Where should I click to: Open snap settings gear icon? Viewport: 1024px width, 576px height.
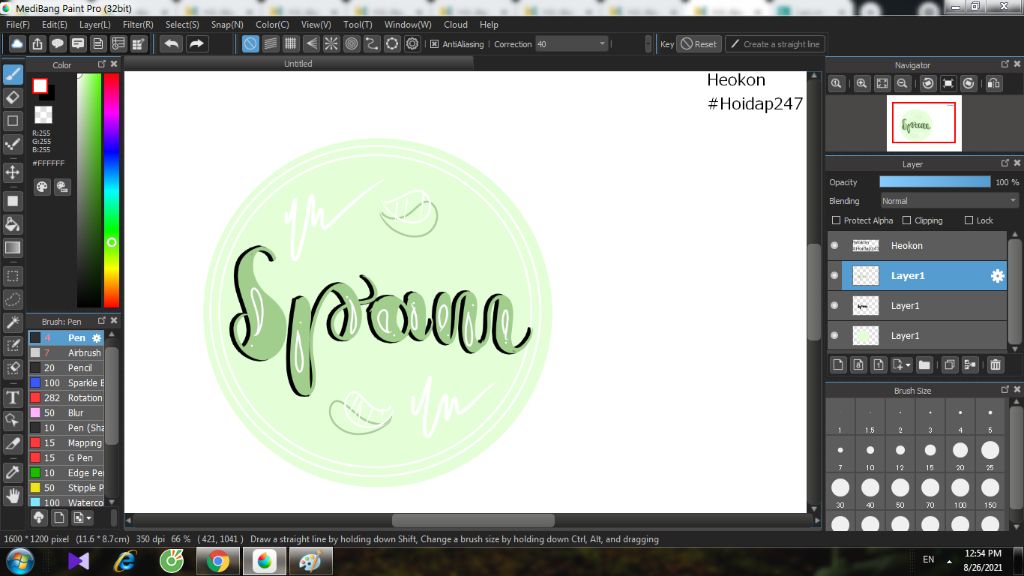412,44
